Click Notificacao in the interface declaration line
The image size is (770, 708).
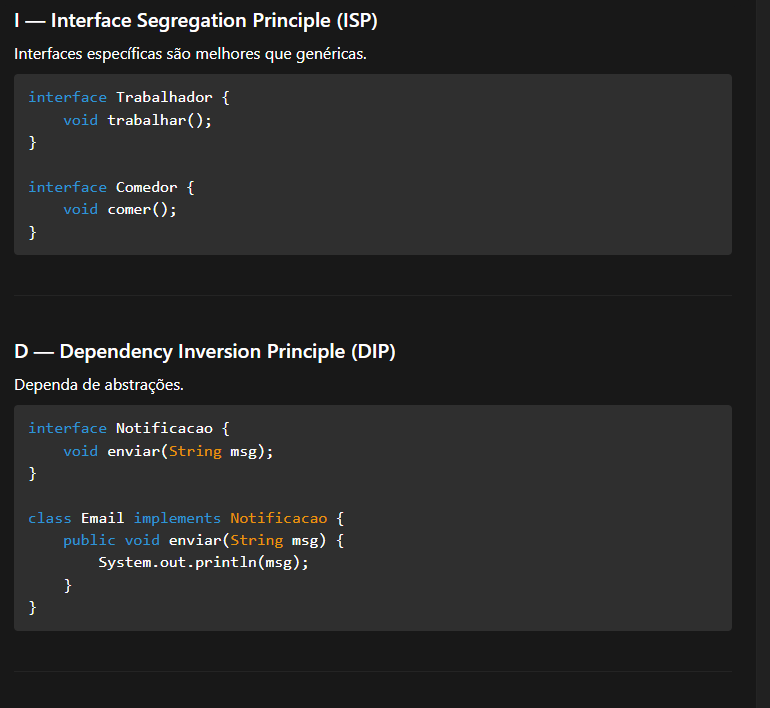coord(164,428)
